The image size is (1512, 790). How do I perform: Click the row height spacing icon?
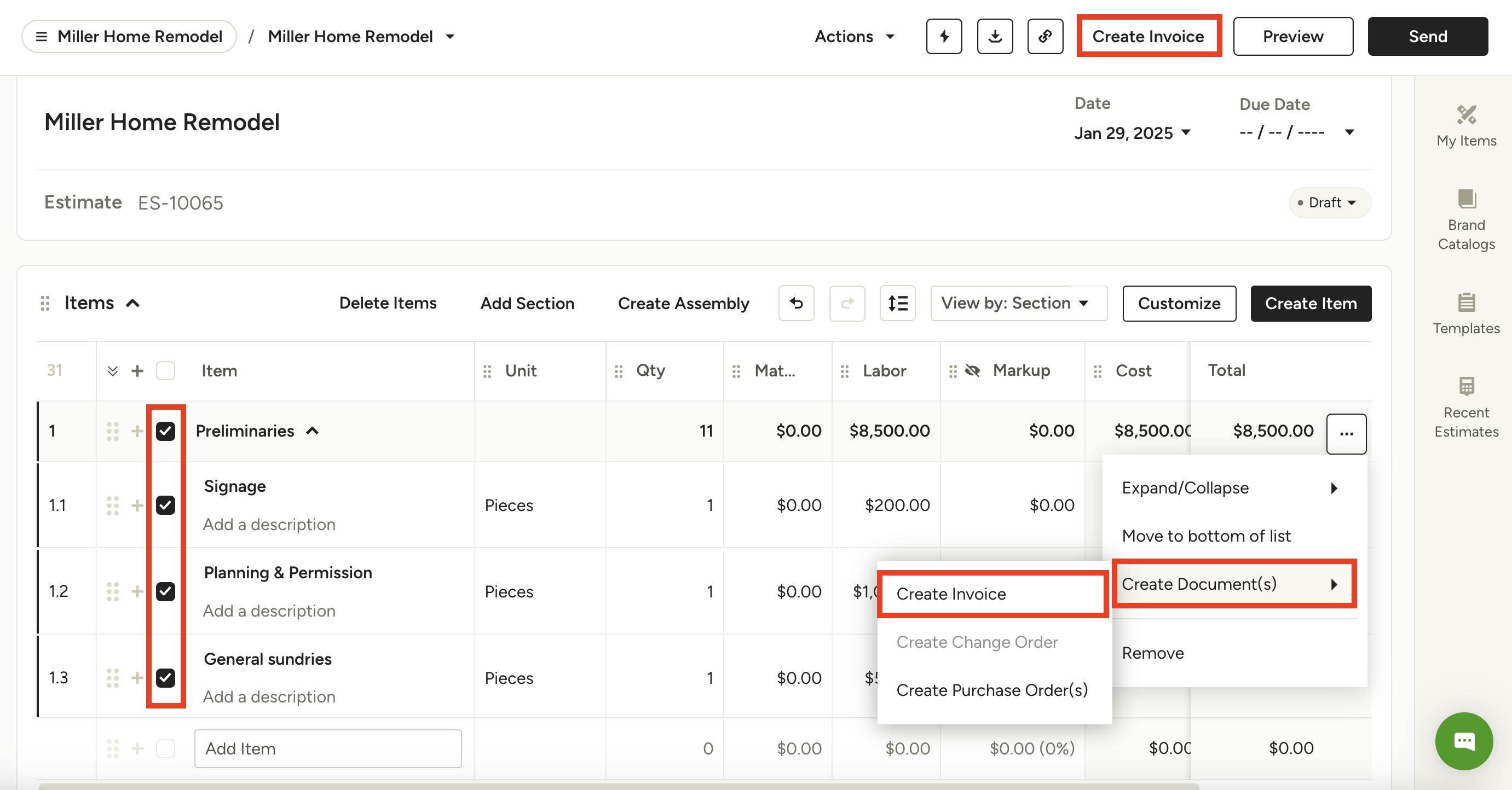[x=897, y=303]
